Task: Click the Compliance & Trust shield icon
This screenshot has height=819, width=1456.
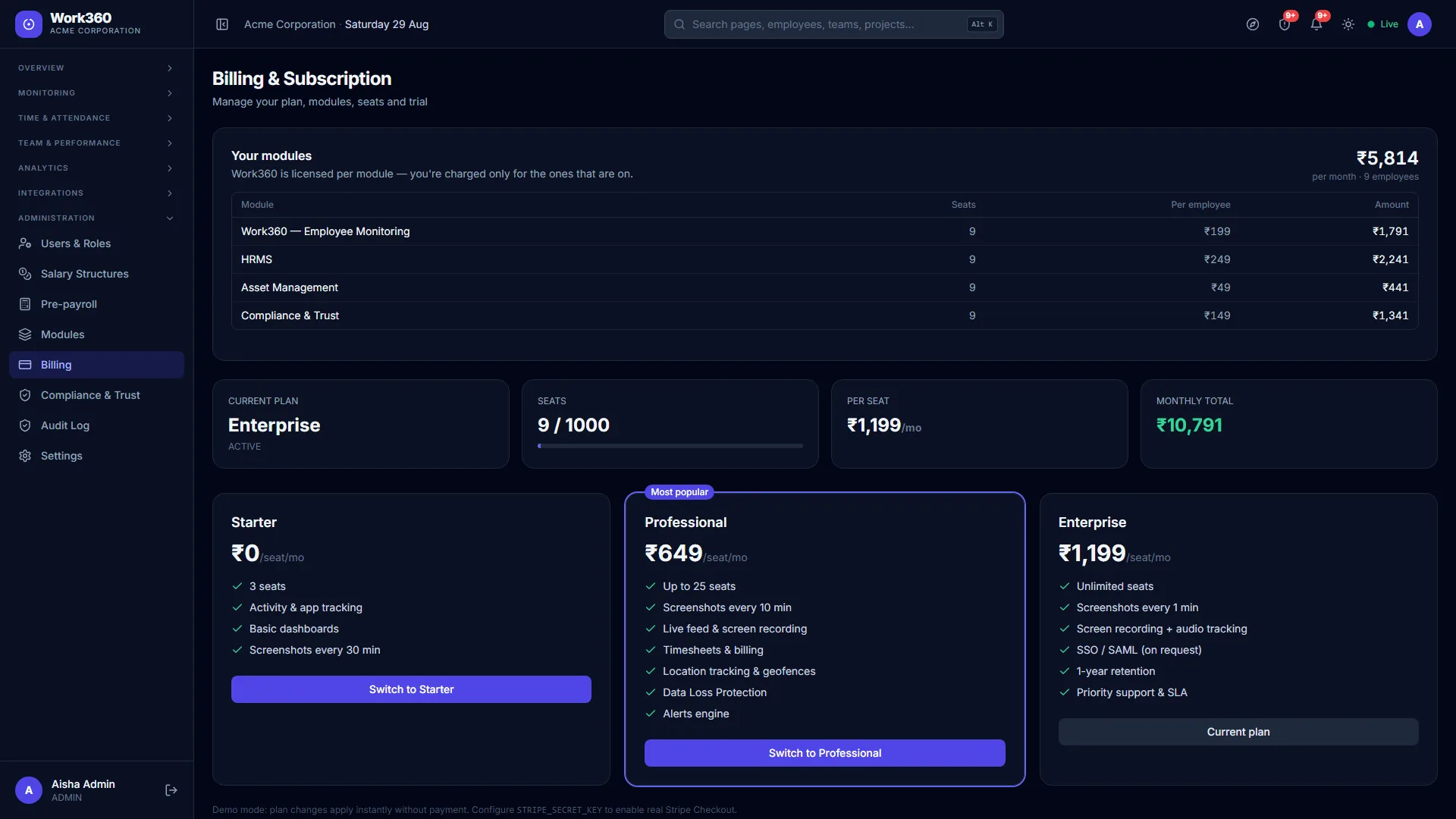Action: pos(25,395)
